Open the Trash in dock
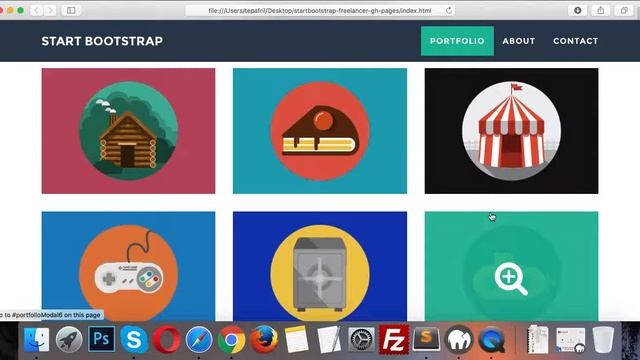This screenshot has width=640, height=360. pyautogui.click(x=603, y=339)
